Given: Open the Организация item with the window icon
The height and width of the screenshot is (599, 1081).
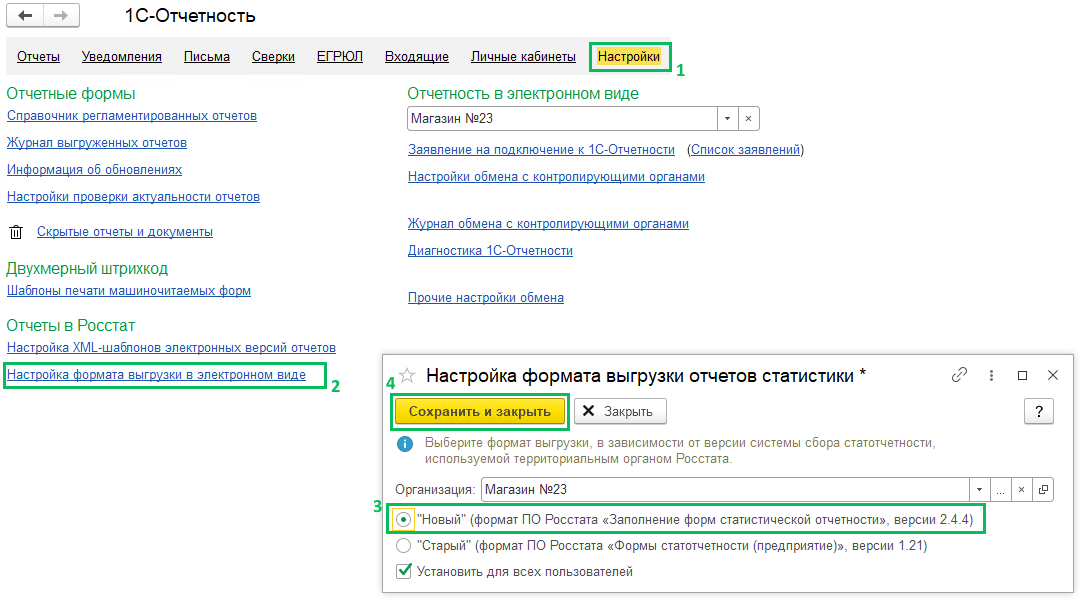Looking at the screenshot, I should [x=1043, y=489].
